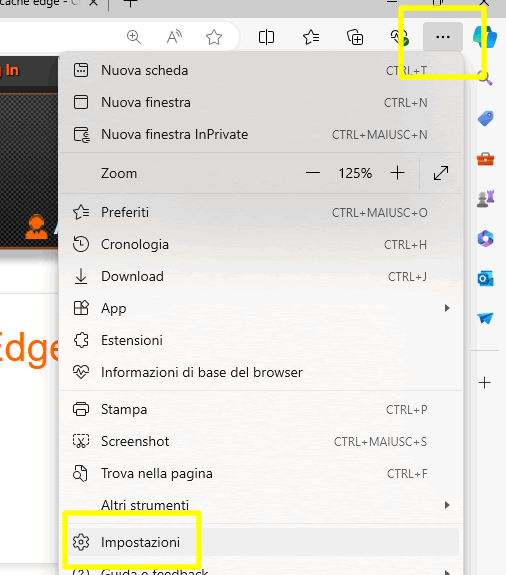506x575 pixels.
Task: Open the Split screen toolbar icon
Action: (266, 37)
